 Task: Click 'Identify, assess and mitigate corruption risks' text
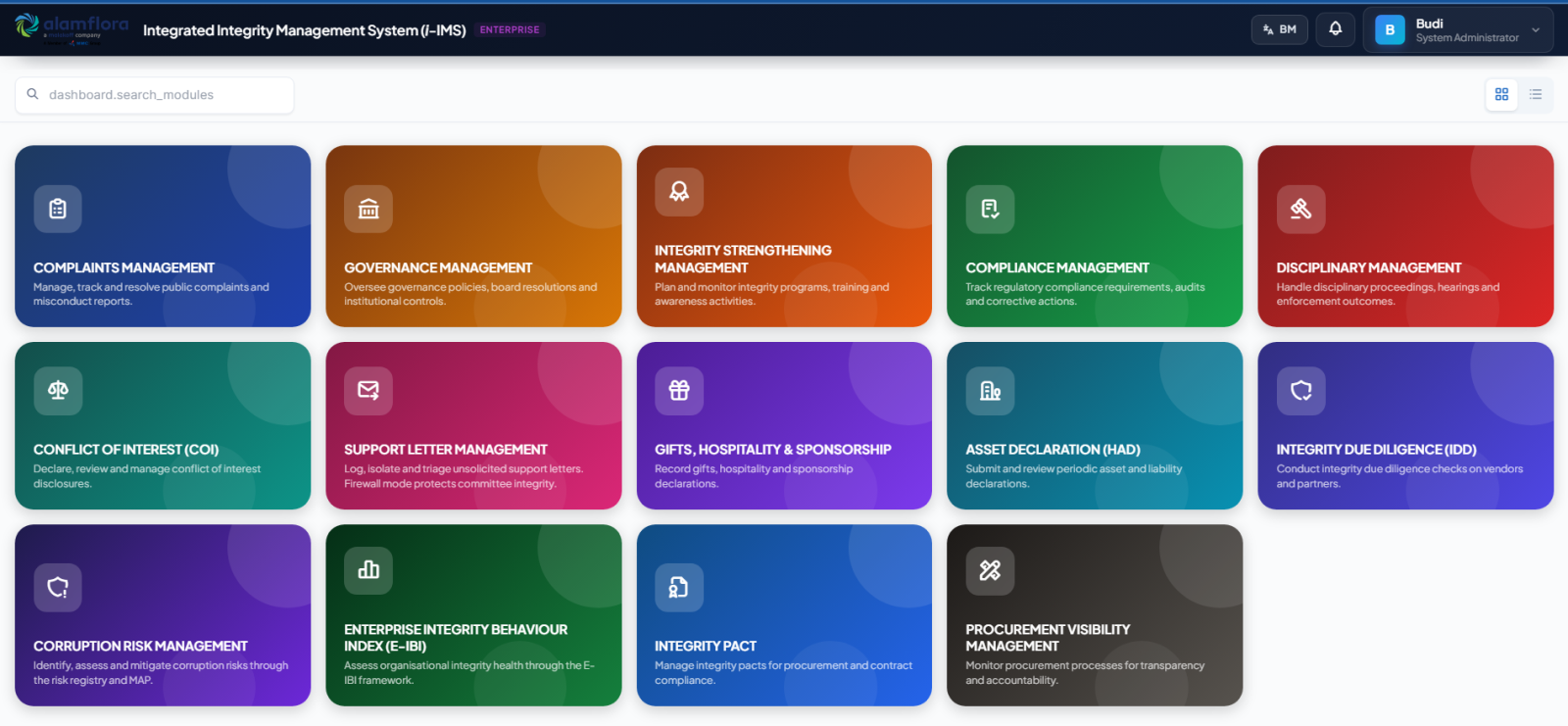[x=161, y=672]
